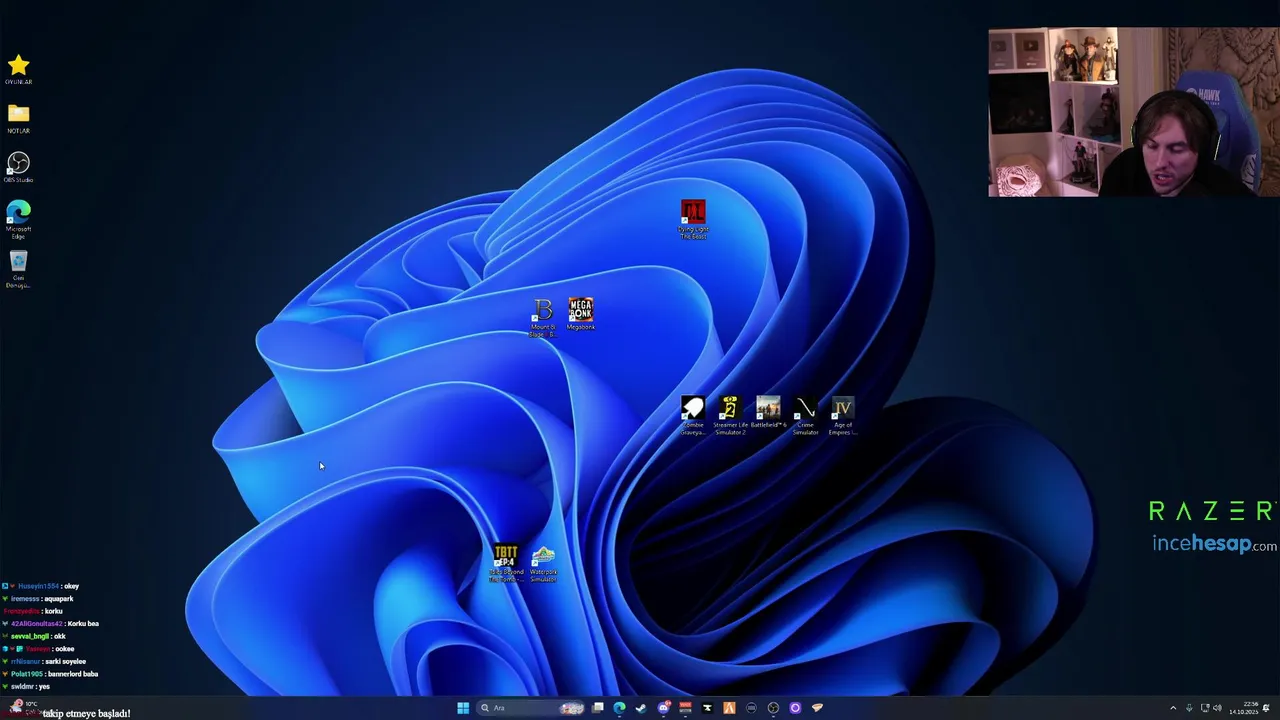Open Steam from the taskbar
Screen dimensions: 1280x720
(641, 708)
